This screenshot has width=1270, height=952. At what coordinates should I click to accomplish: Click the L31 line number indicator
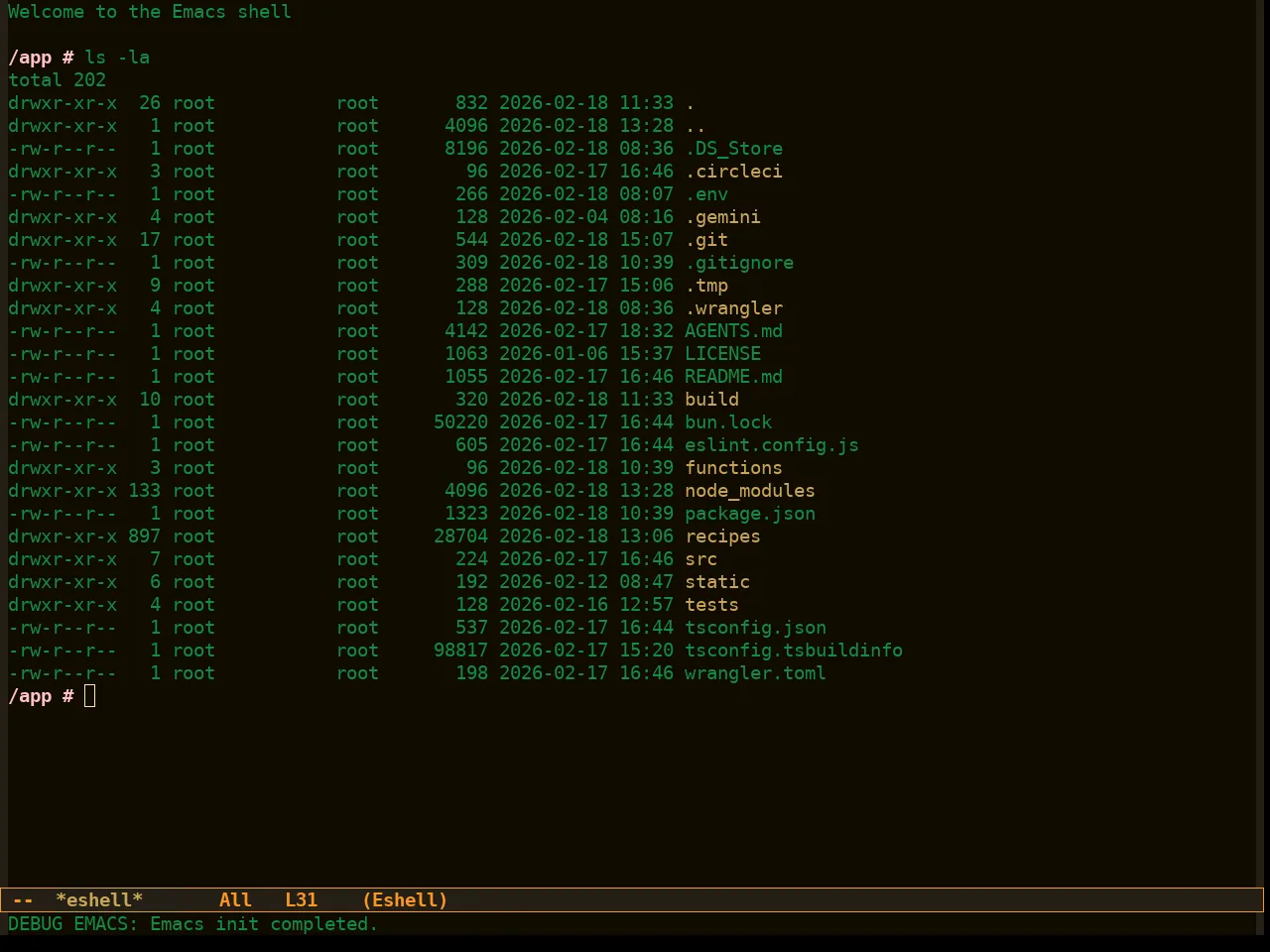tap(302, 900)
